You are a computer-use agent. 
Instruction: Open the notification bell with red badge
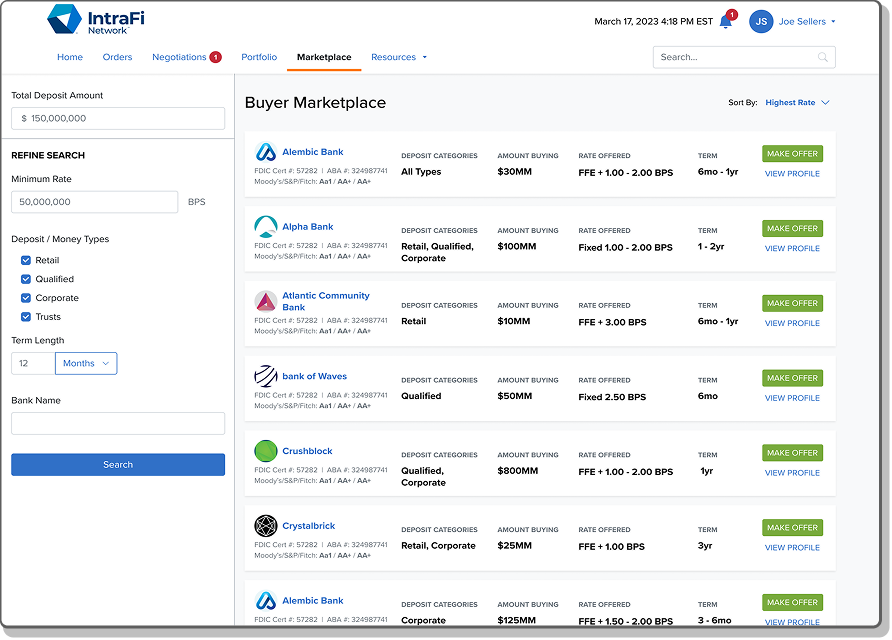click(724, 21)
